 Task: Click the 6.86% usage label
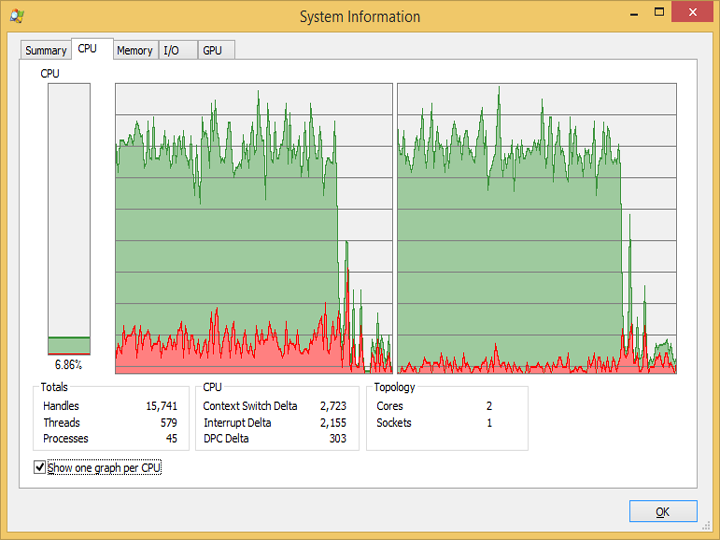click(x=68, y=365)
